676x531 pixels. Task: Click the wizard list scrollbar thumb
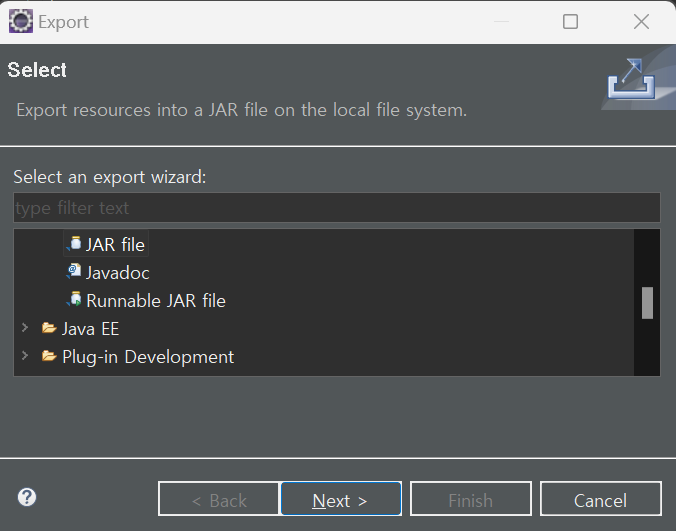[x=647, y=303]
